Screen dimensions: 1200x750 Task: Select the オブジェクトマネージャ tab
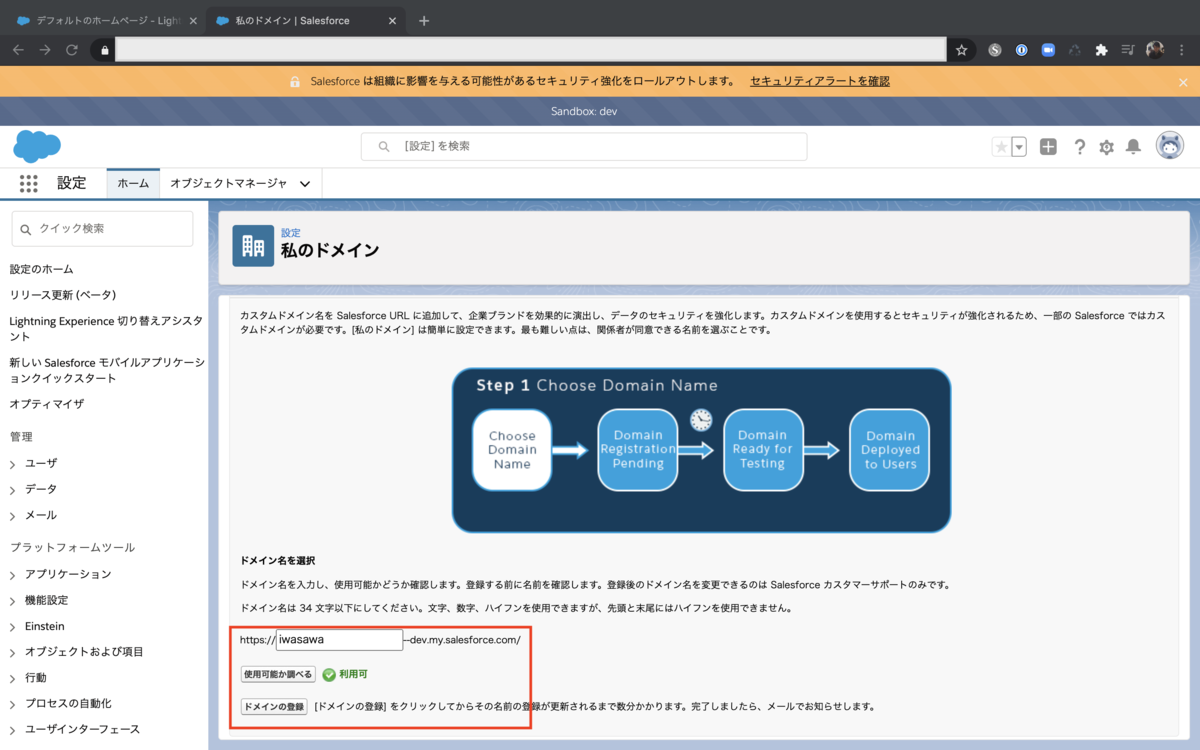(x=228, y=184)
